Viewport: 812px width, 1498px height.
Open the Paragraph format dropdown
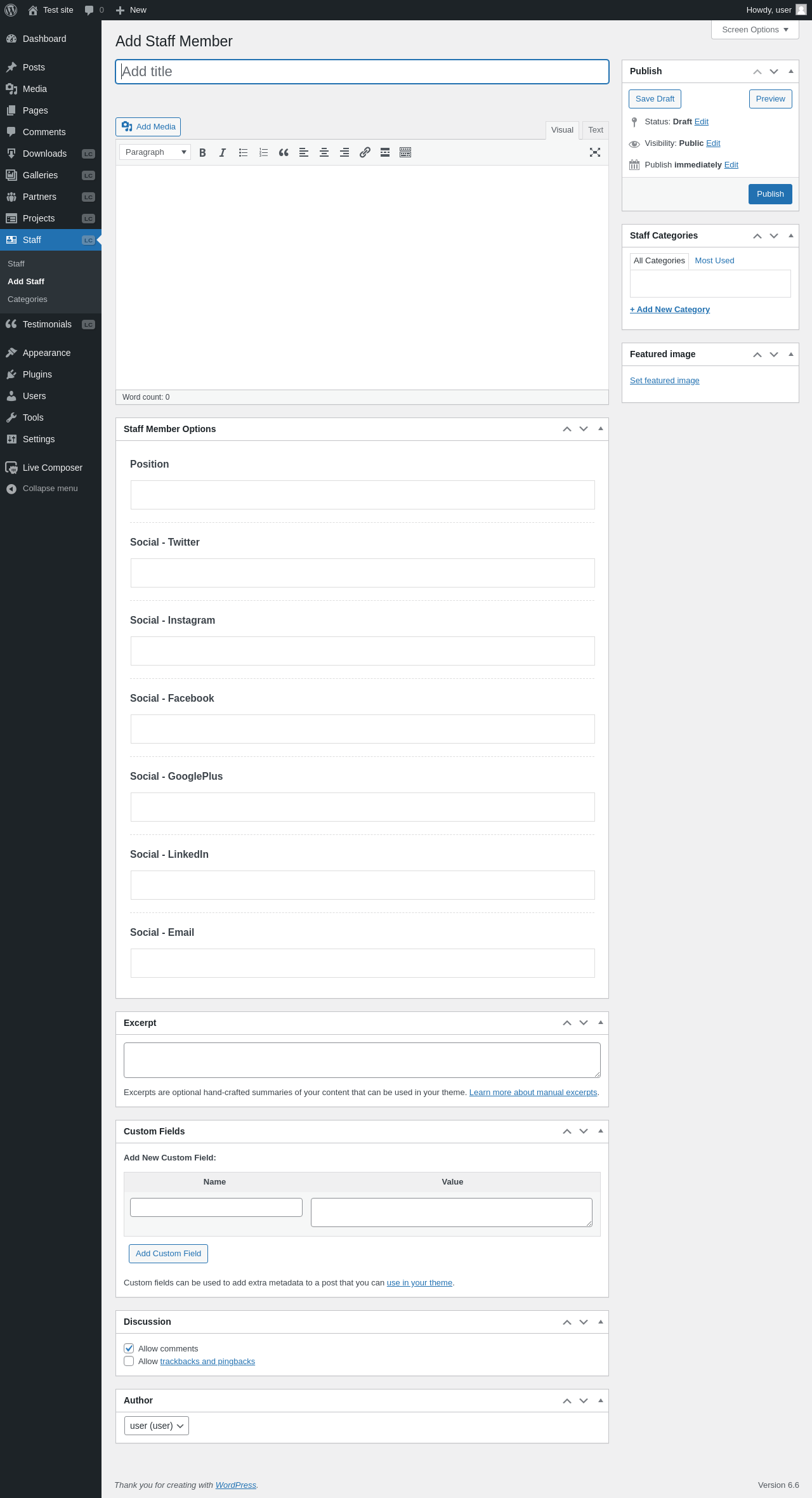(155, 152)
